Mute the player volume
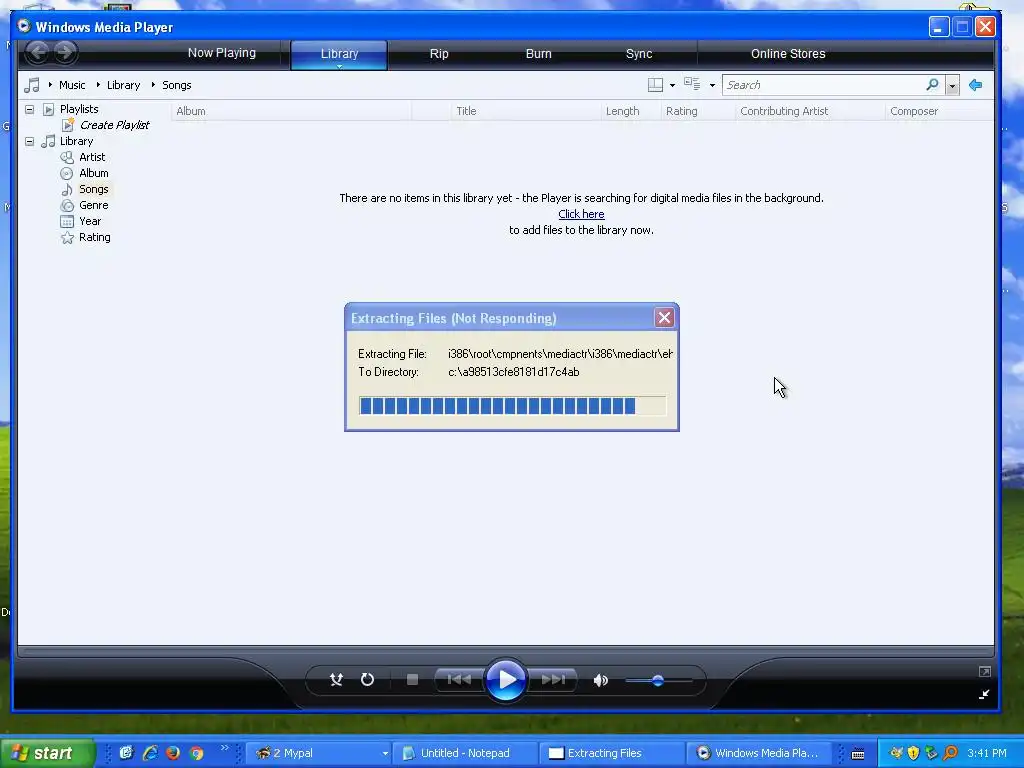The width and height of the screenshot is (1024, 768). point(600,680)
